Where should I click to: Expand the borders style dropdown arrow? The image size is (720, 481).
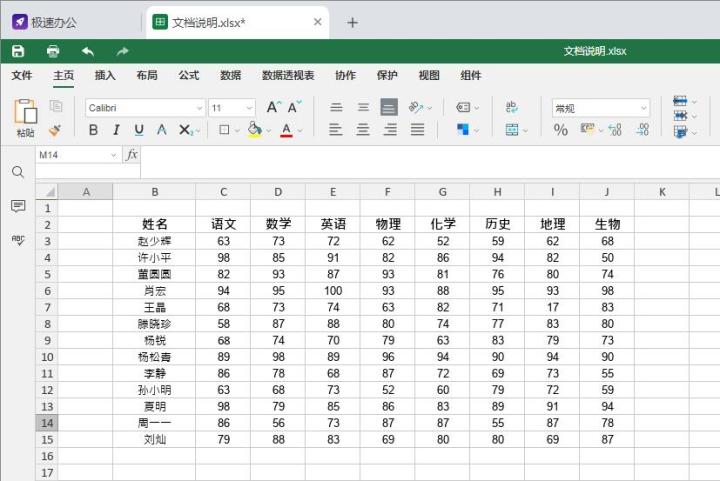click(237, 131)
